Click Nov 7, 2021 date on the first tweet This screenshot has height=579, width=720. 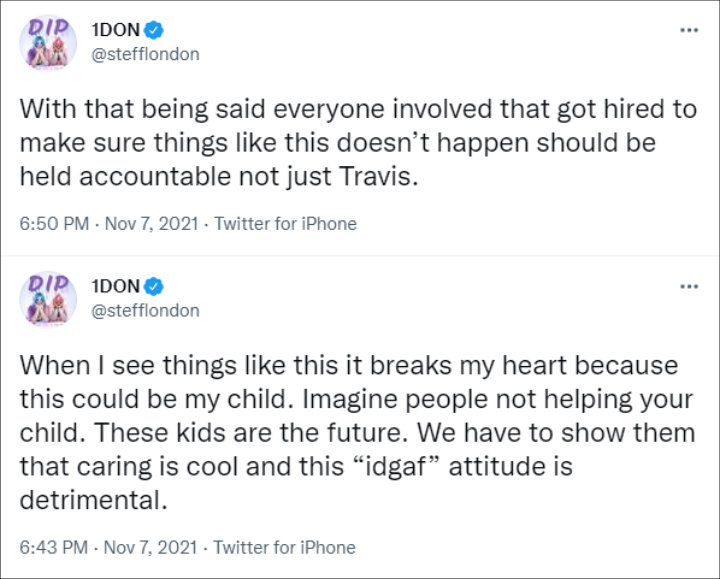point(152,224)
